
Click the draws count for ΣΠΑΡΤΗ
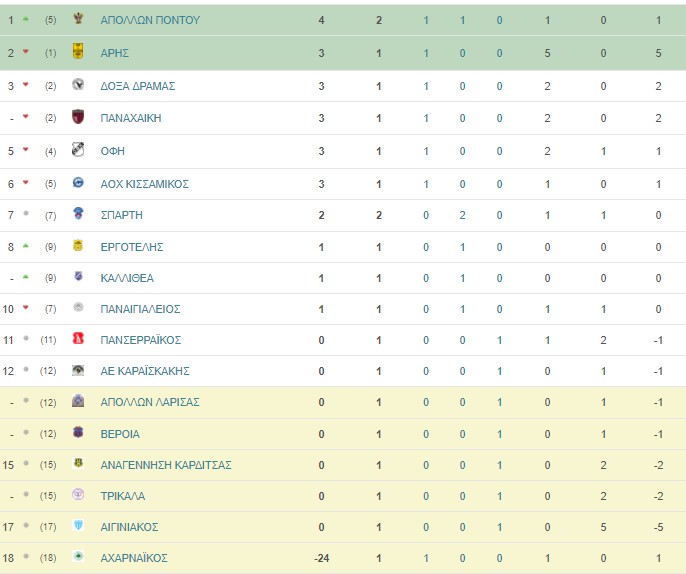(462, 215)
